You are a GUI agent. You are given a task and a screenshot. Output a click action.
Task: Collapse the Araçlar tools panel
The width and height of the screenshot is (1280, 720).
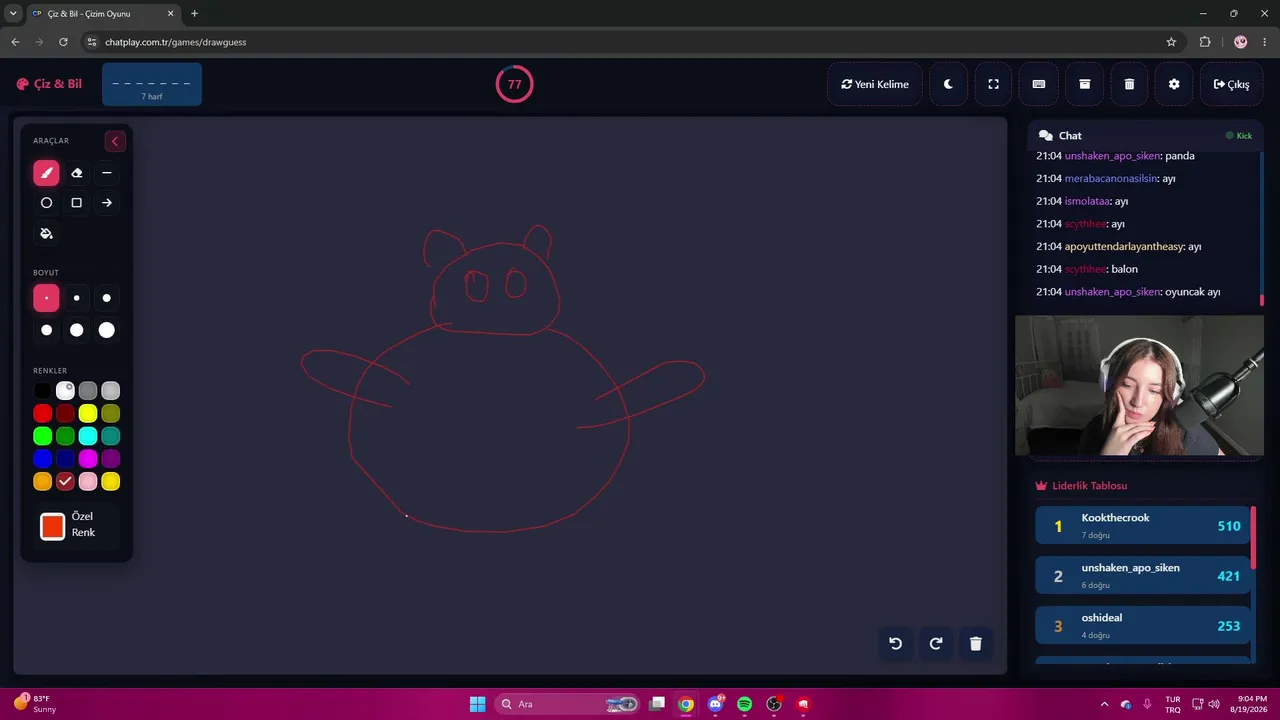click(114, 141)
